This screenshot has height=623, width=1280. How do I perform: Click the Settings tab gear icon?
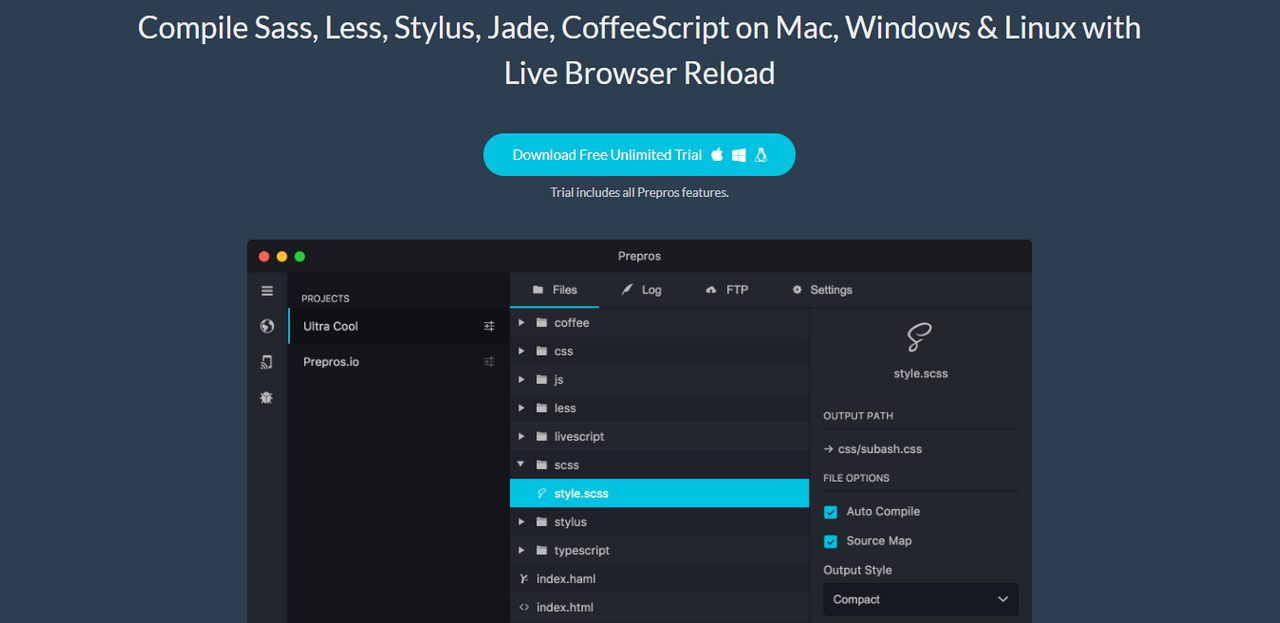coord(797,290)
